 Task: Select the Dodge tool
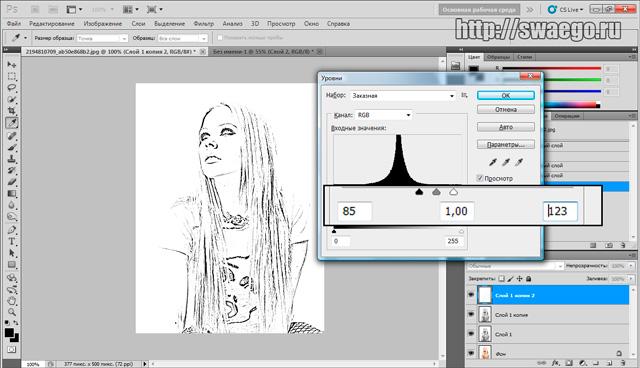tap(11, 217)
